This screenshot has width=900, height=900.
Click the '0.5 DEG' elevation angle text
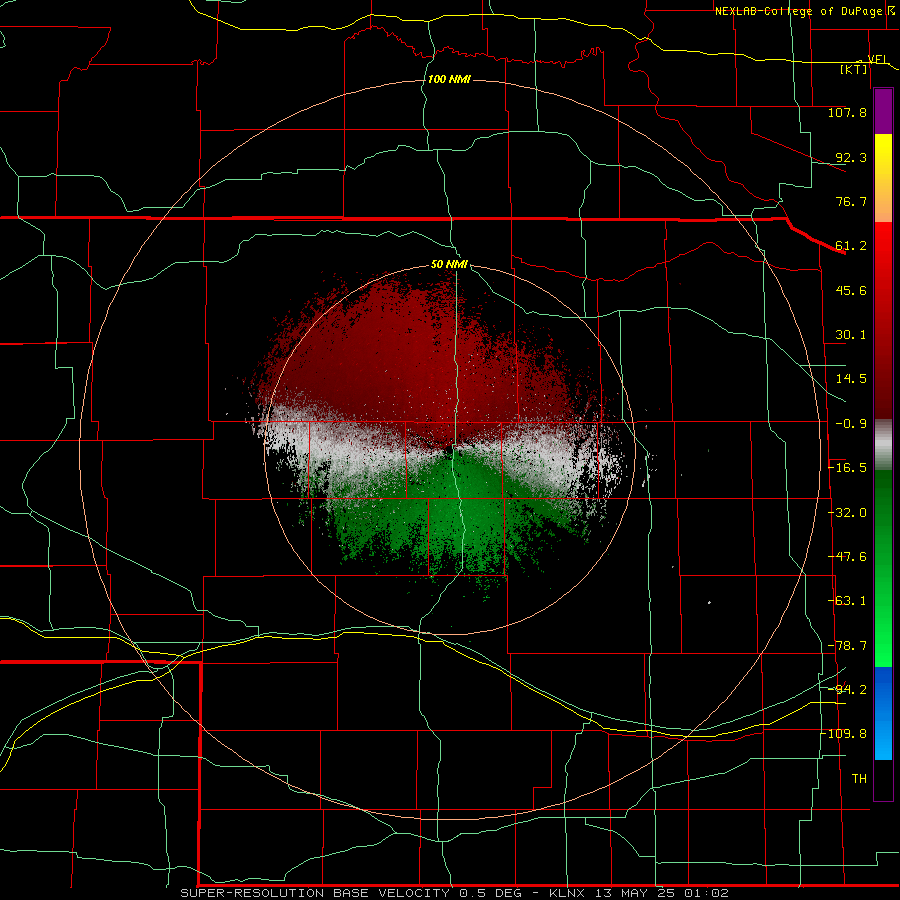(x=490, y=893)
